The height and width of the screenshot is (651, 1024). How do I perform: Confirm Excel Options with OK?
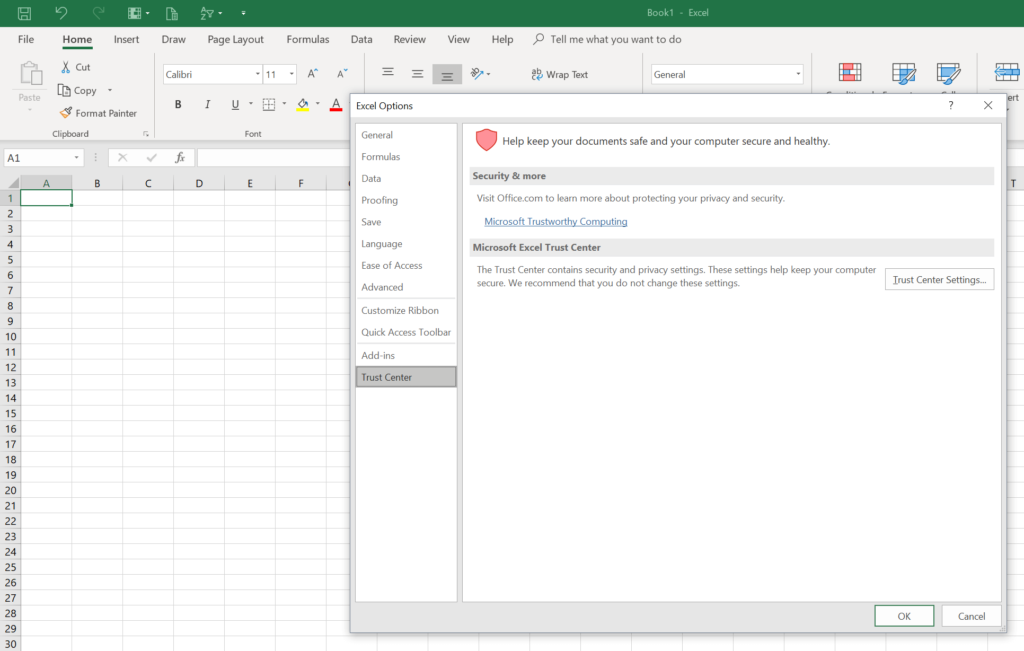coord(904,616)
